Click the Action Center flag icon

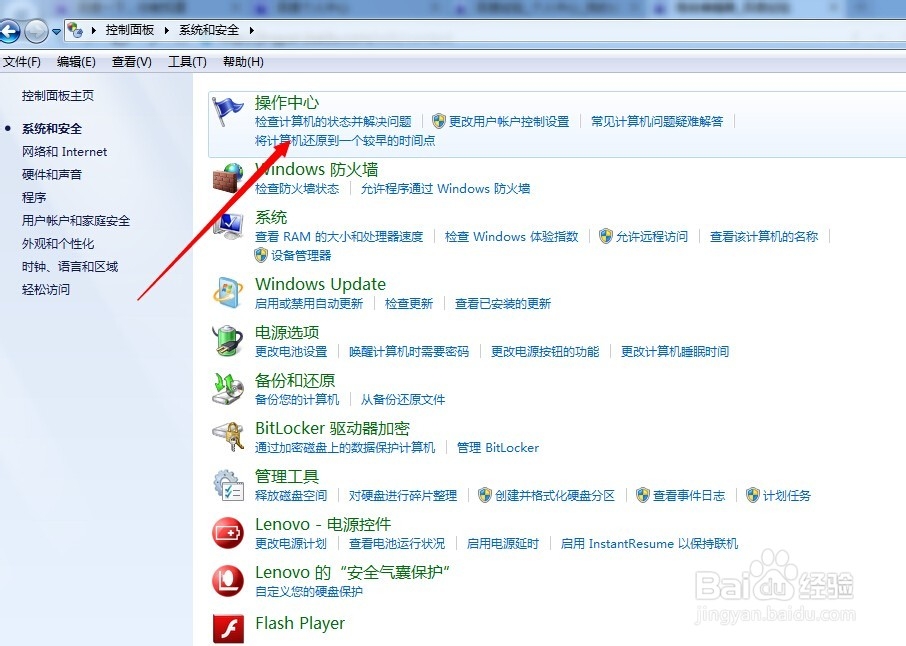tap(228, 111)
